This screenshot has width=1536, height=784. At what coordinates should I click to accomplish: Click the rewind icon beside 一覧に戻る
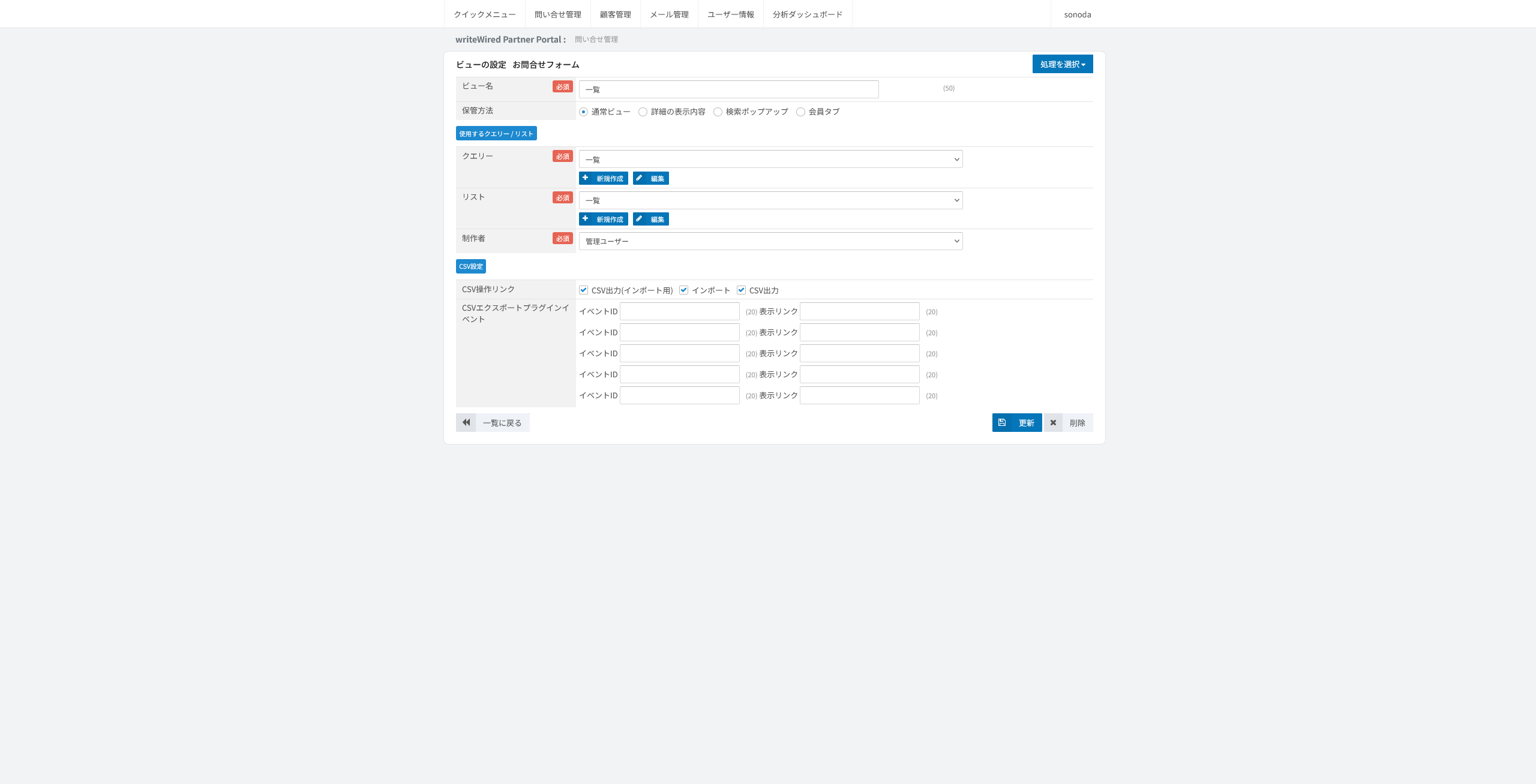tap(466, 422)
